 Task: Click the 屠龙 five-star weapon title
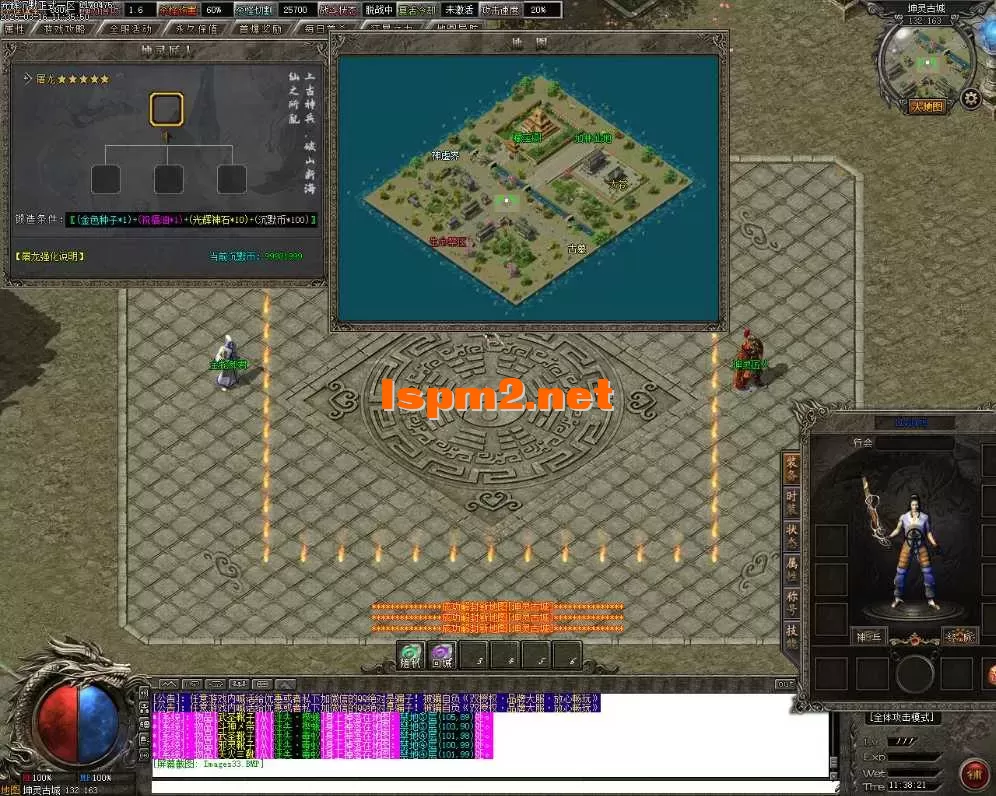click(72, 79)
